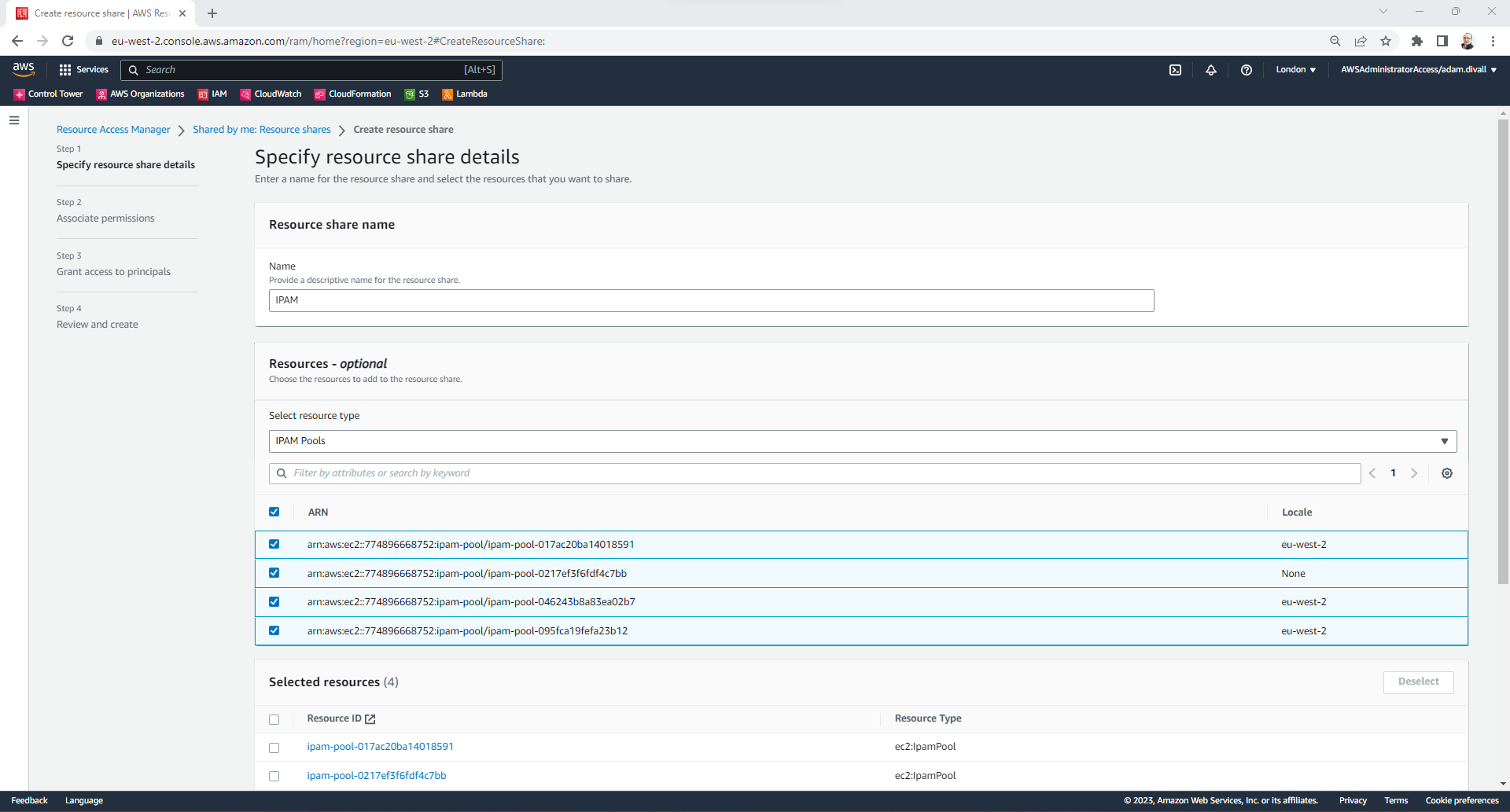Open the Terms footer link
This screenshot has height=812, width=1510.
(1397, 801)
